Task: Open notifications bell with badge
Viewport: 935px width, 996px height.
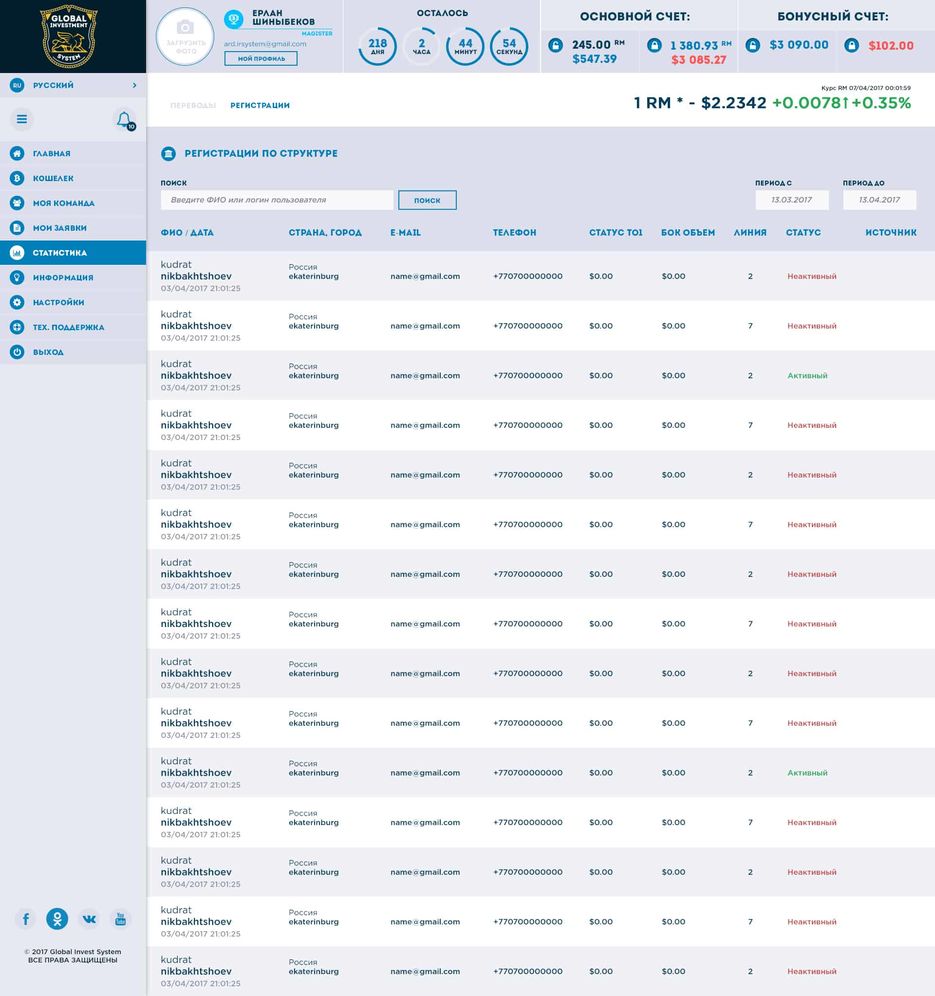Action: tap(125, 120)
